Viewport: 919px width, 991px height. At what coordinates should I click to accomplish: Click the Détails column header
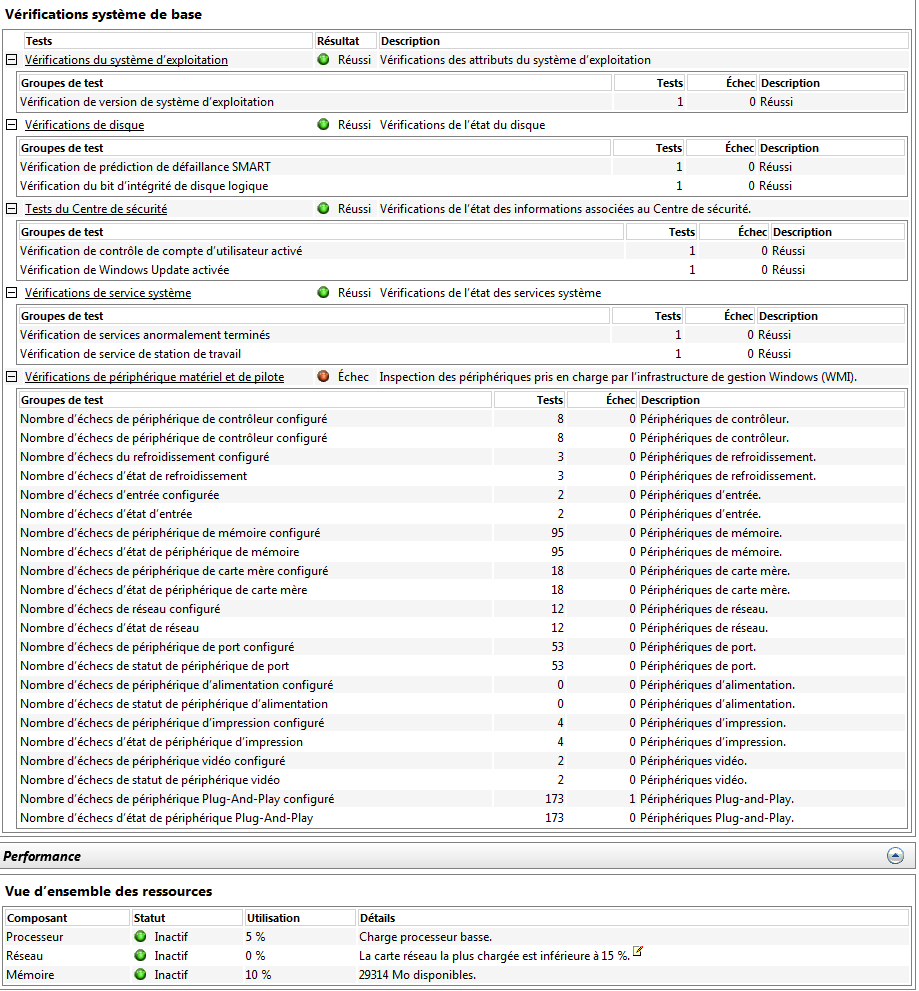(x=633, y=918)
